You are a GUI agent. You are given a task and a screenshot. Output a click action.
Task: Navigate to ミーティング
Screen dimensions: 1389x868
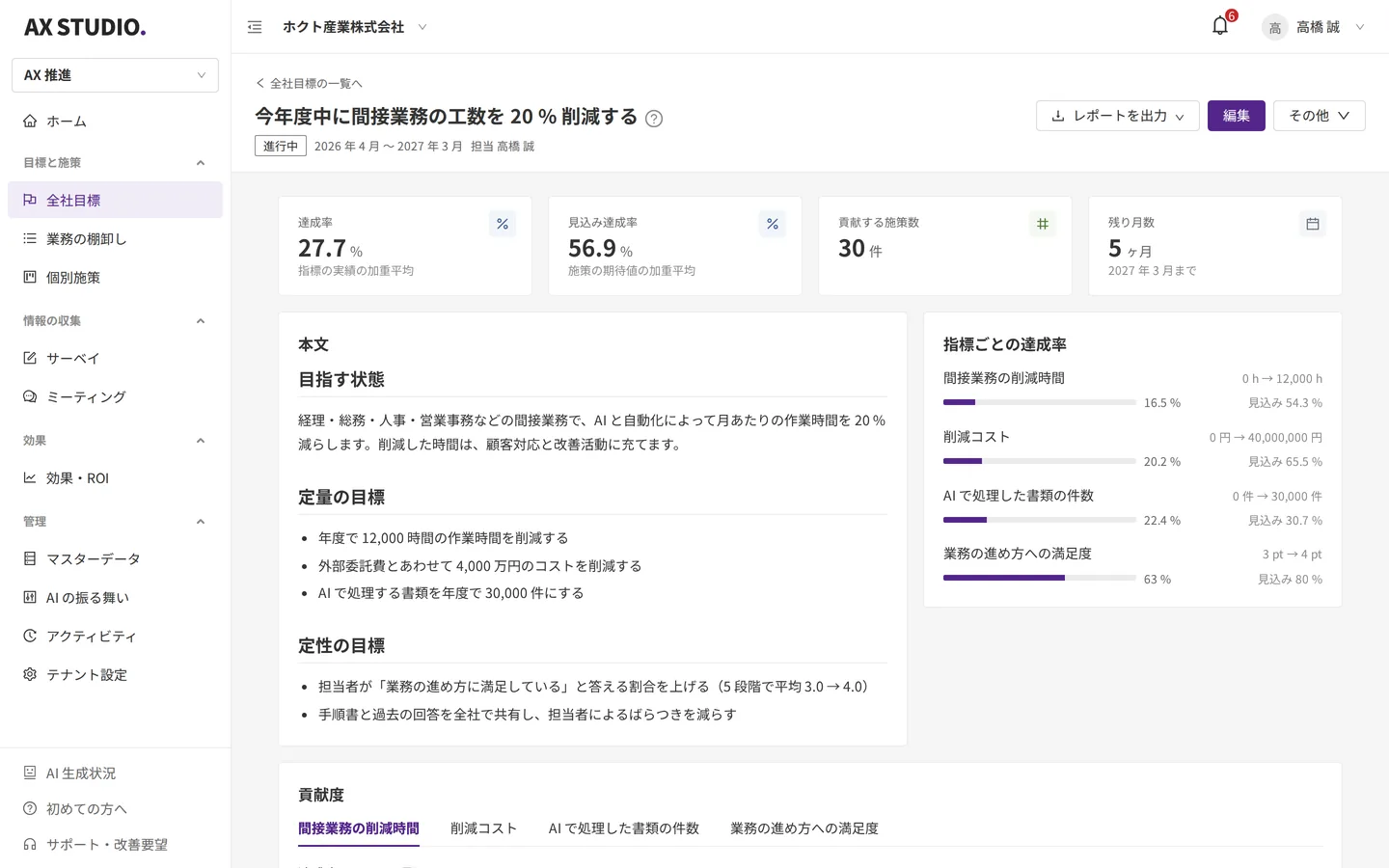coord(115,396)
